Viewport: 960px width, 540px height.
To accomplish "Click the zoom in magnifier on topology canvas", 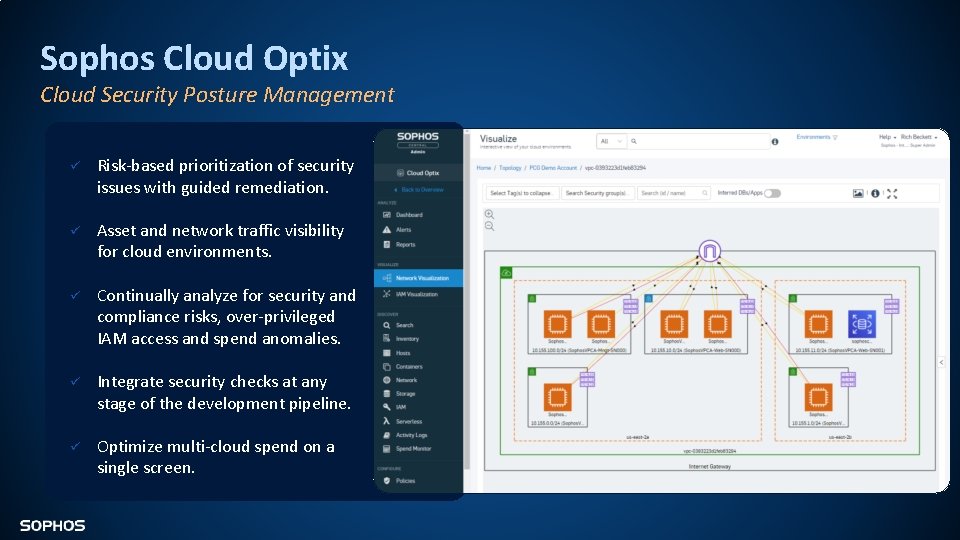I will pos(489,214).
